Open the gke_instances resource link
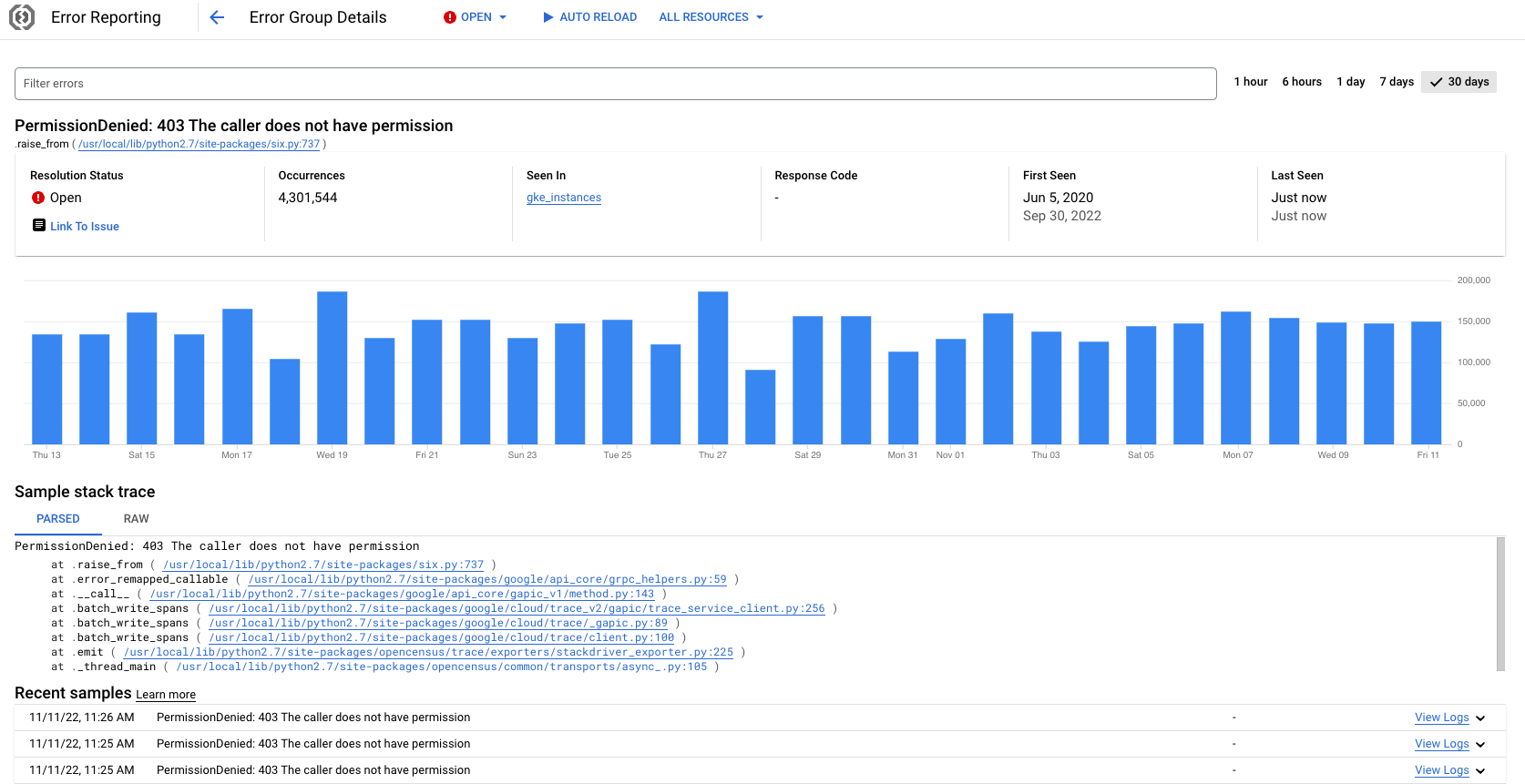Viewport: 1525px width, 784px height. click(x=564, y=198)
